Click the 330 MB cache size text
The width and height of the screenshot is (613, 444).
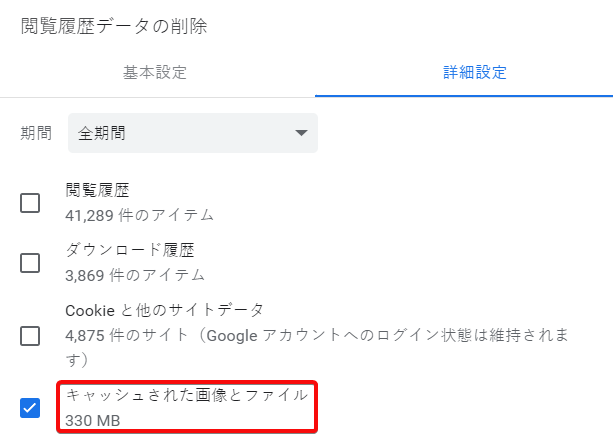tap(93, 421)
